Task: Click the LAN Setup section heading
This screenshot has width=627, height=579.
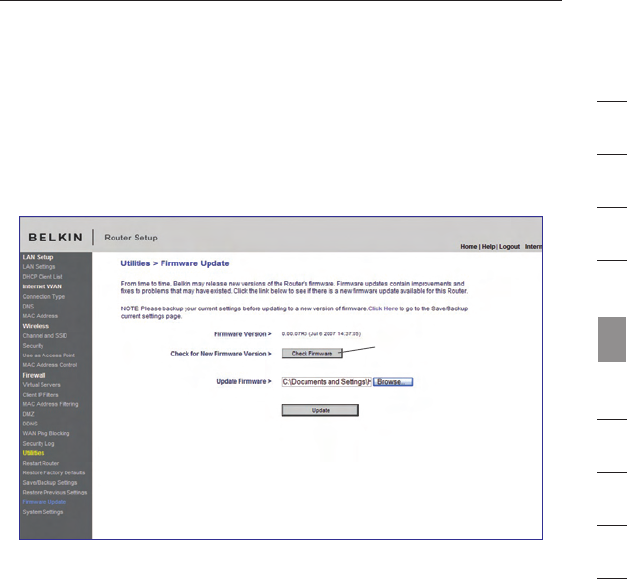Action: pos(38,257)
